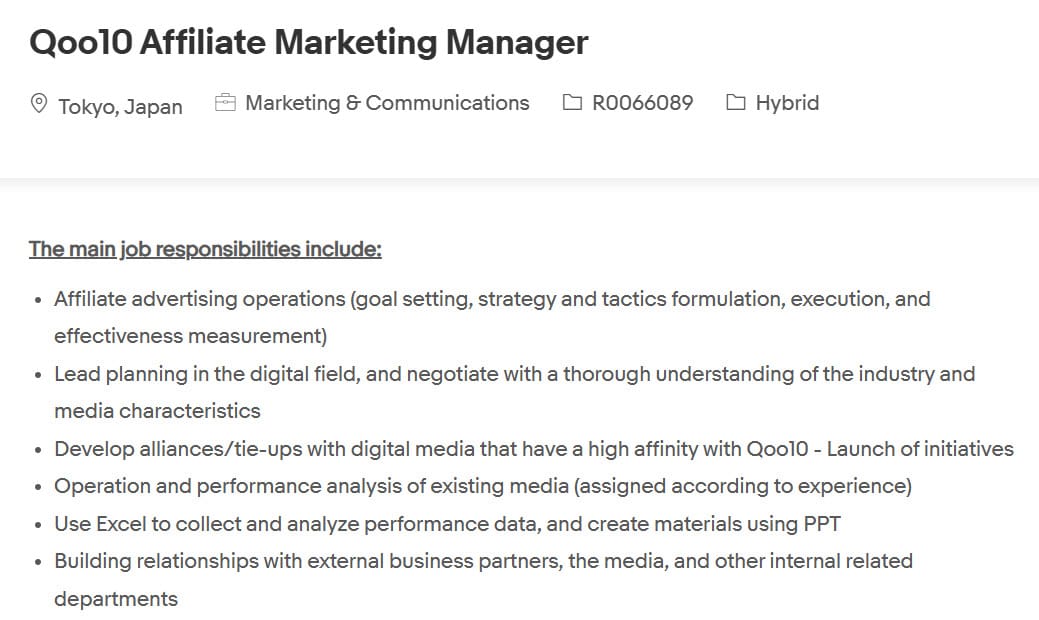Select the Tokyo, Japan location text
Screen dimensions: 1039x620
[120, 106]
